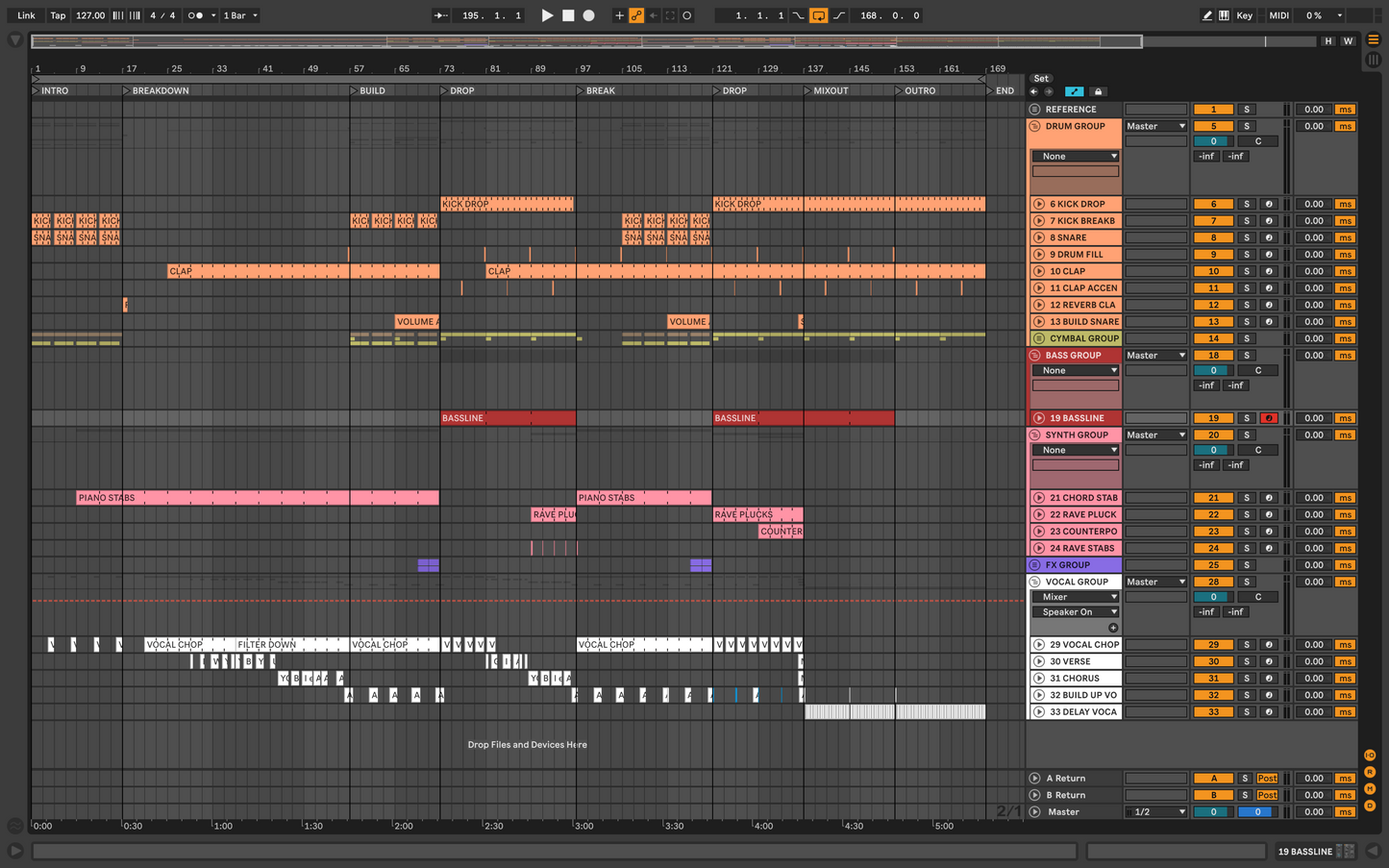Click the Arrangement Record button

point(589,15)
